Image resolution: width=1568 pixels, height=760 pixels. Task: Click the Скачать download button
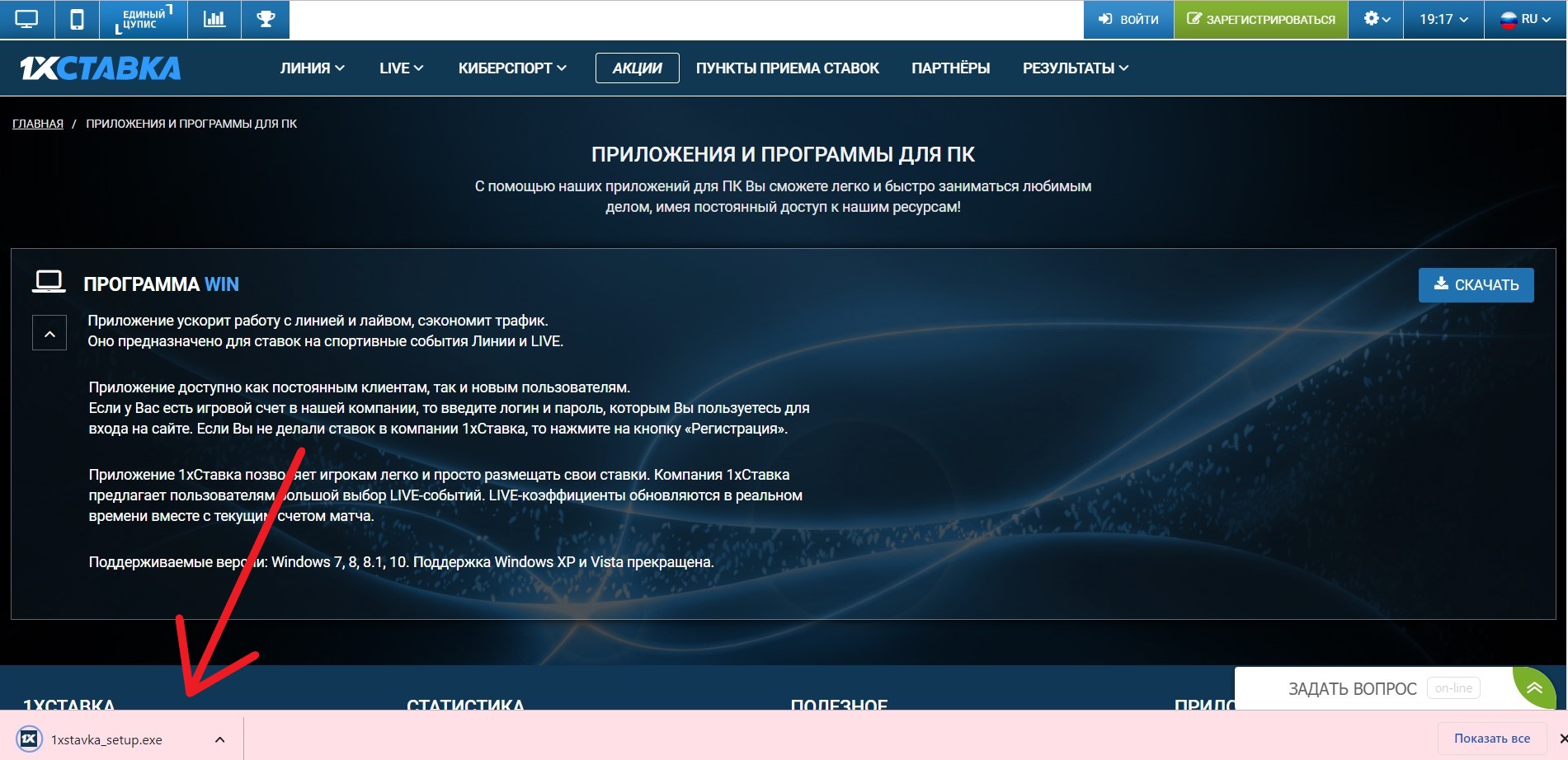click(1476, 284)
